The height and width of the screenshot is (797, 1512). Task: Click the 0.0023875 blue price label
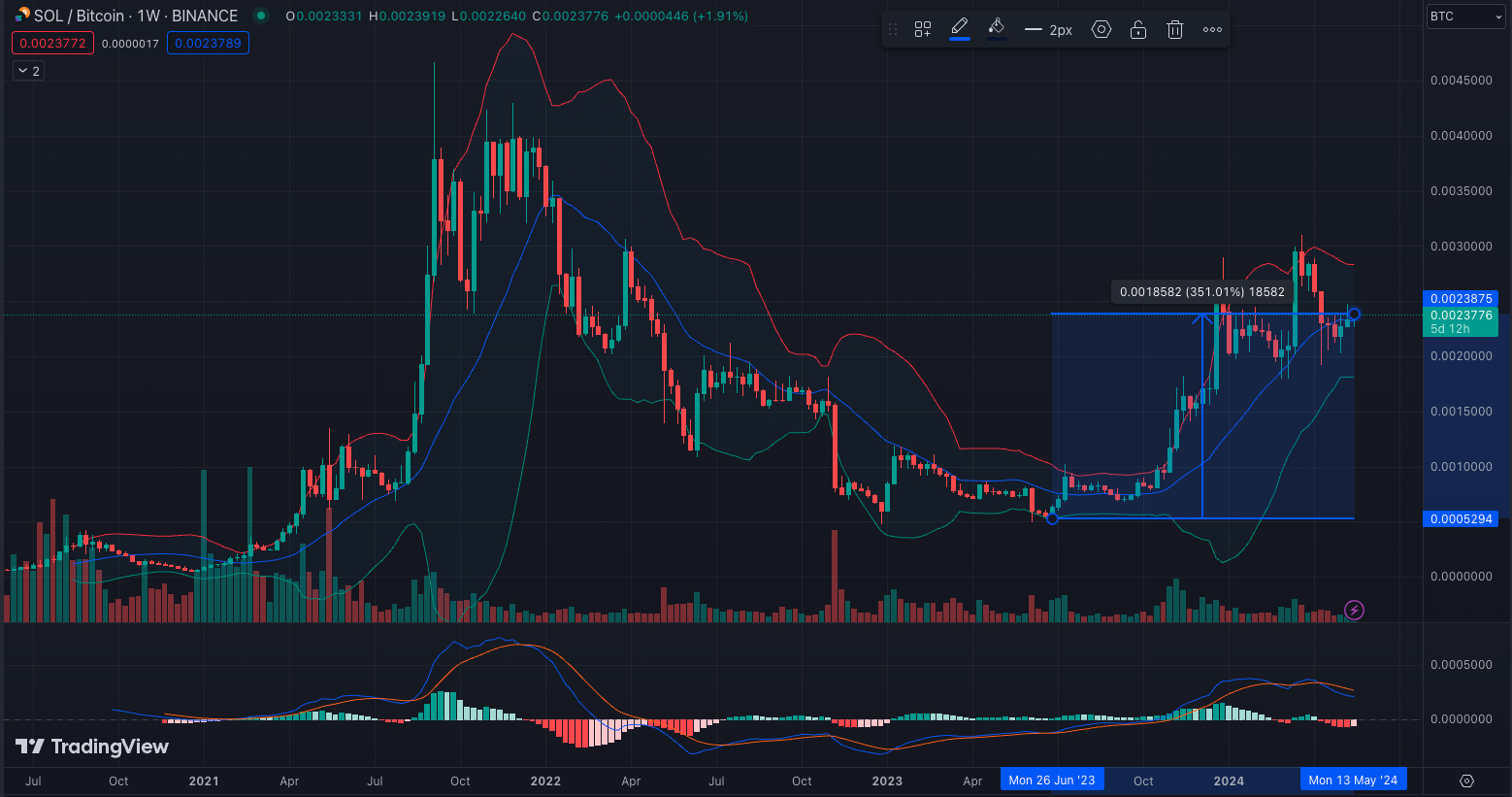[1461, 299]
